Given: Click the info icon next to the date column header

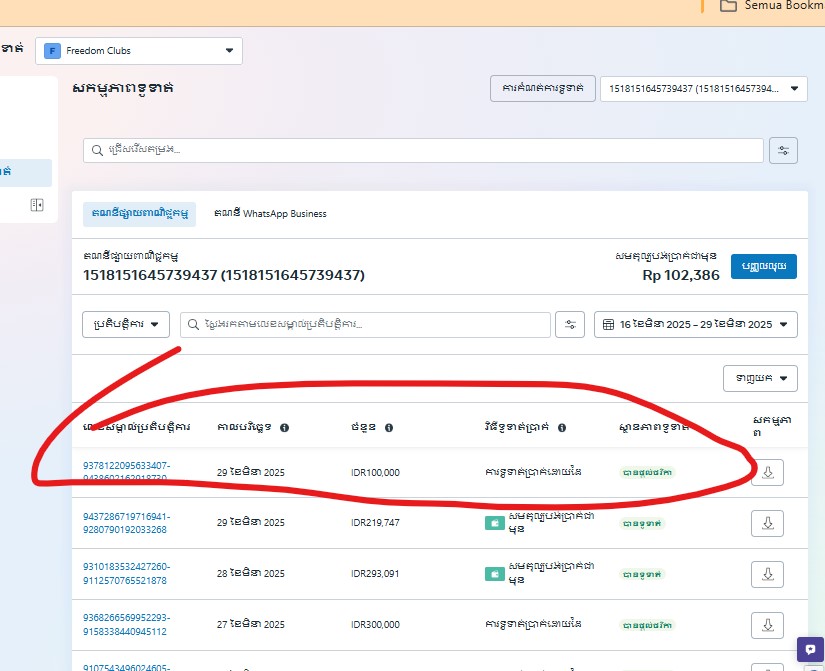Looking at the screenshot, I should coord(284,427).
